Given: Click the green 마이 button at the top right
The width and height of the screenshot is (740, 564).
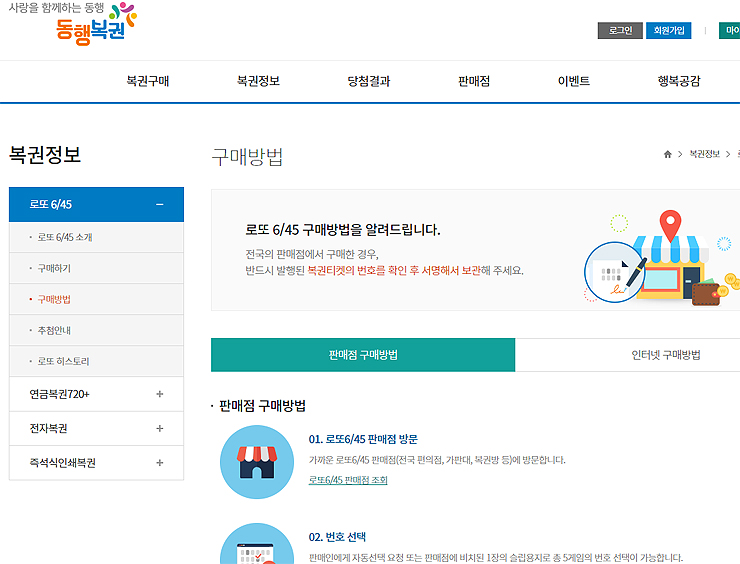Looking at the screenshot, I should pyautogui.click(x=730, y=31).
